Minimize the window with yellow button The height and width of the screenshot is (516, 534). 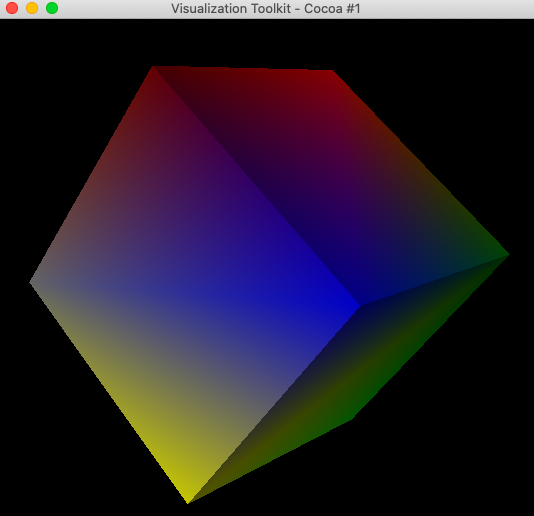[32, 8]
